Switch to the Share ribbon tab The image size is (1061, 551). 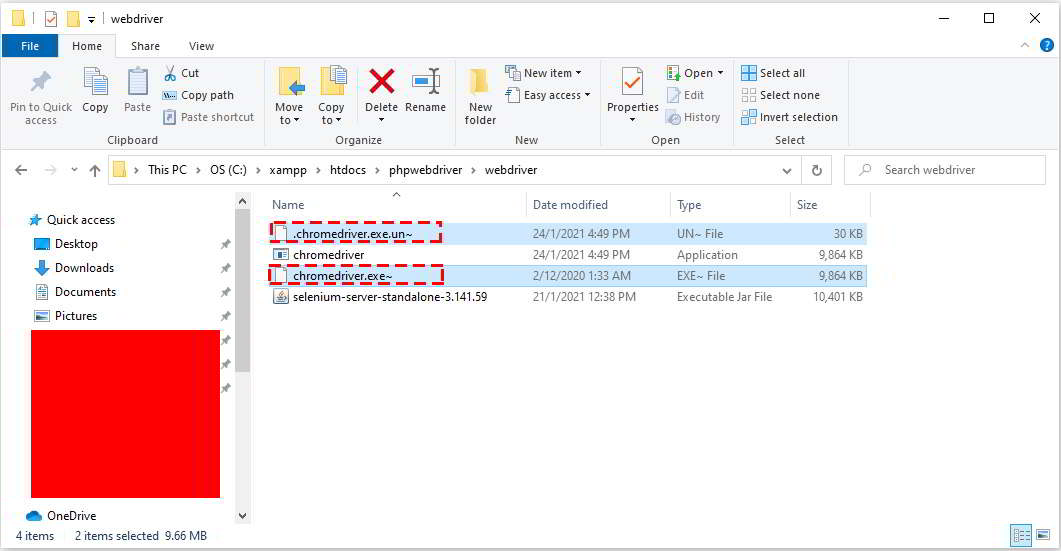click(x=145, y=46)
